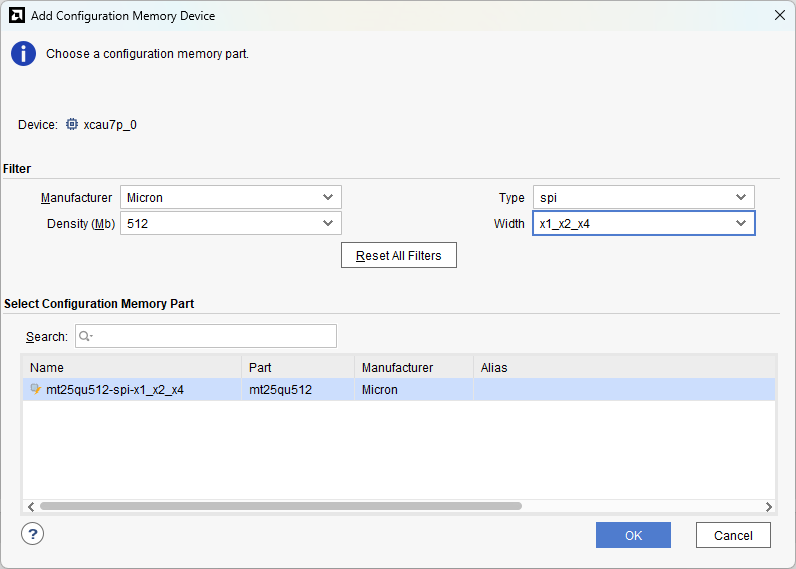Expand the Type dropdown
This screenshot has width=796, height=569.
pos(643,197)
